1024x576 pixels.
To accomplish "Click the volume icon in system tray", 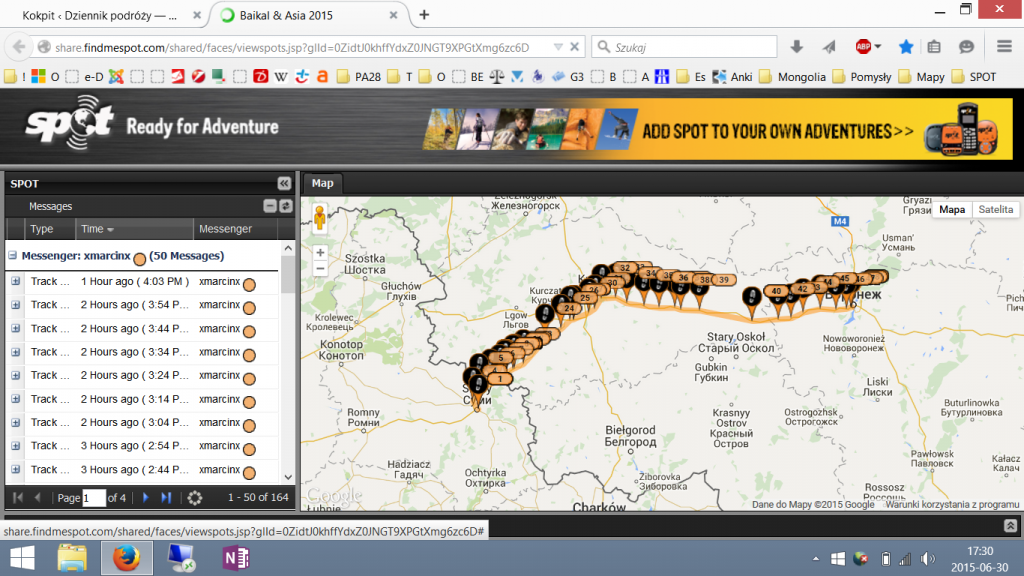I will 927,559.
